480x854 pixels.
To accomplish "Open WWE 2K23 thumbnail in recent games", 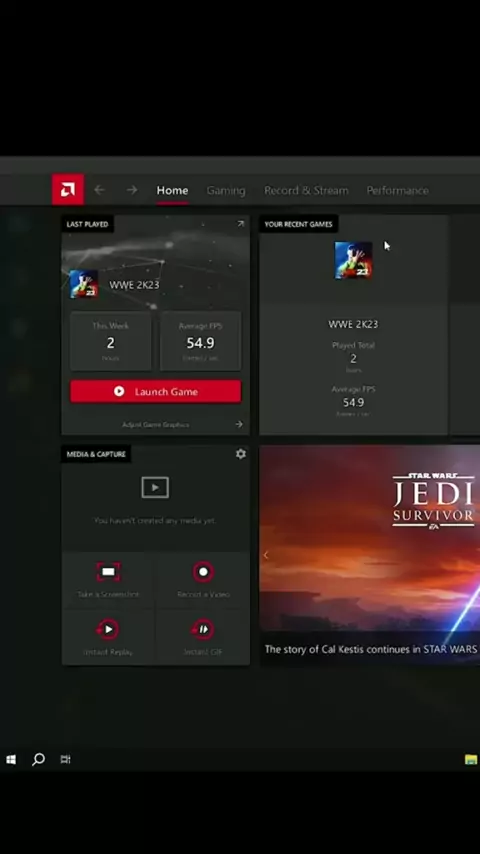I will [353, 260].
